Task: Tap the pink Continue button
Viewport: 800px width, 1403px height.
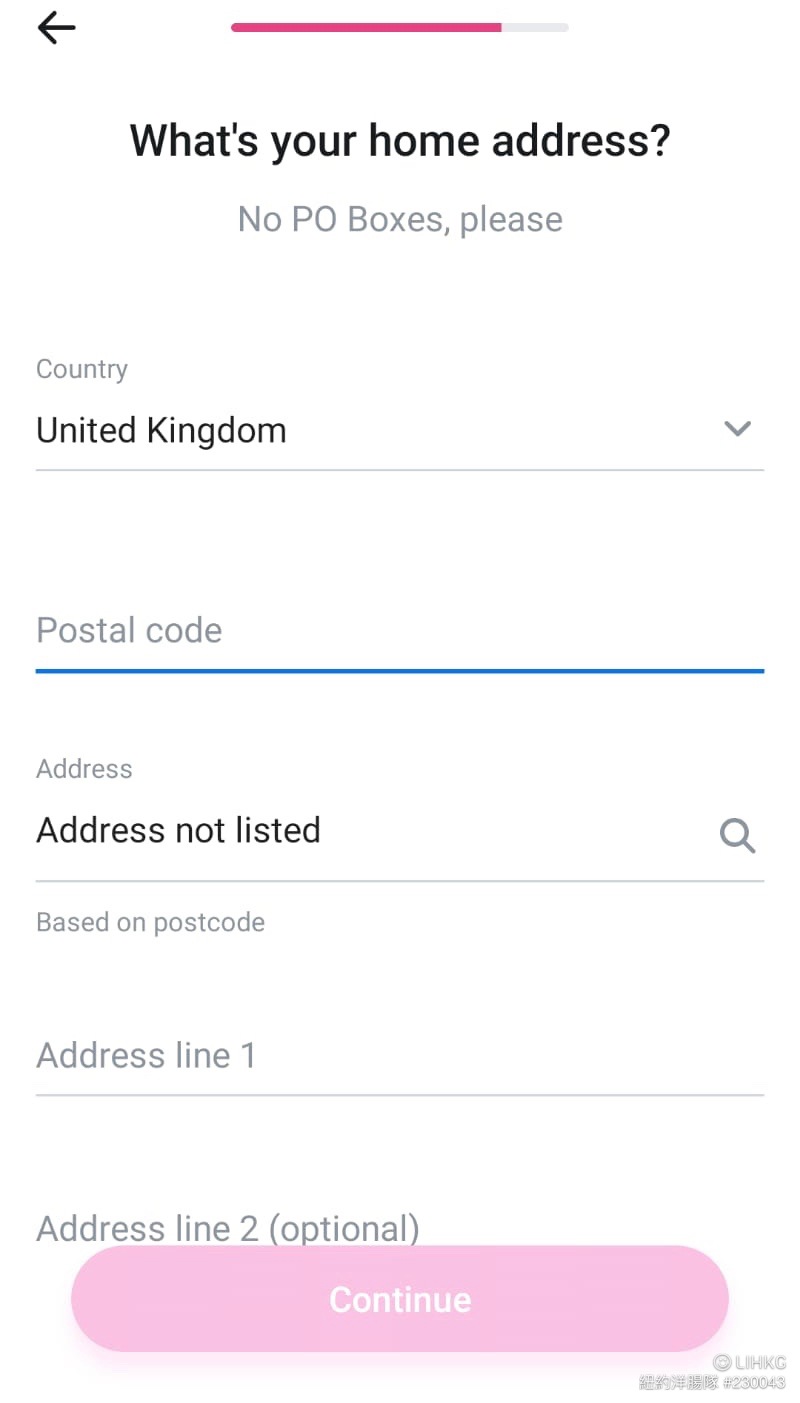Action: point(400,1299)
